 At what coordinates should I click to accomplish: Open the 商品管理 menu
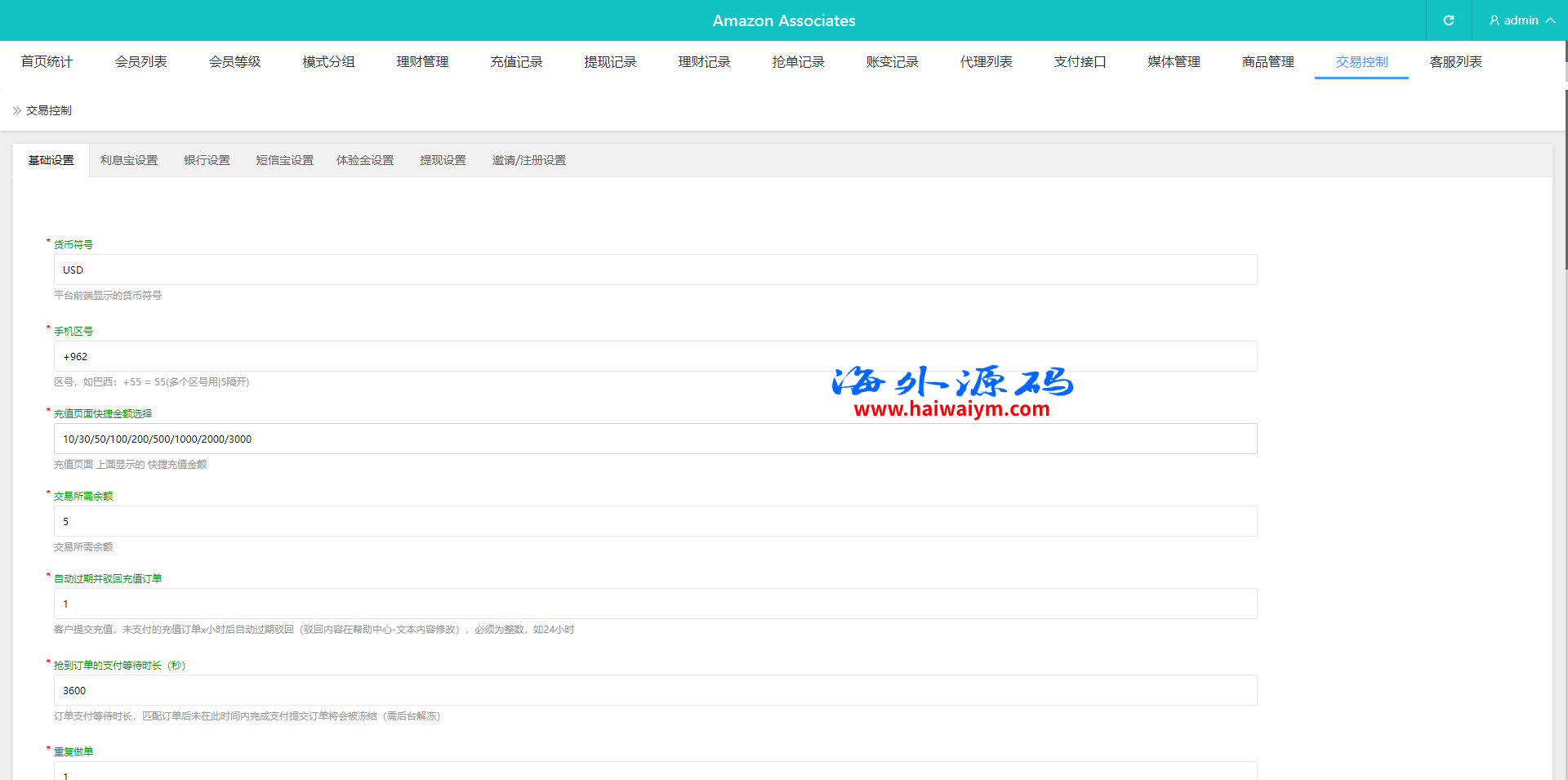[1267, 62]
